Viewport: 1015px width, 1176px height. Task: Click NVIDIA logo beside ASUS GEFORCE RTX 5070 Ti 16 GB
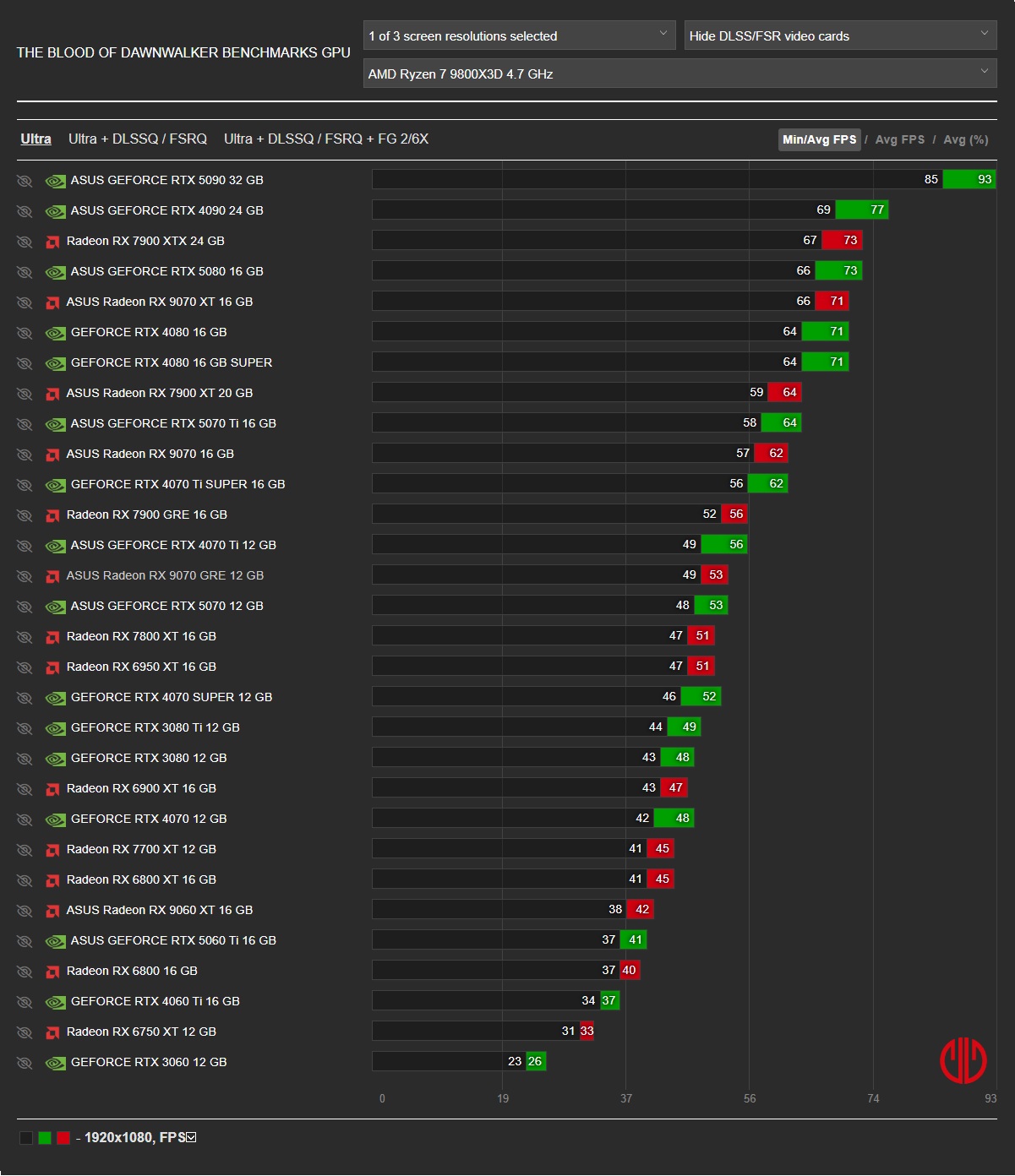coord(56,424)
